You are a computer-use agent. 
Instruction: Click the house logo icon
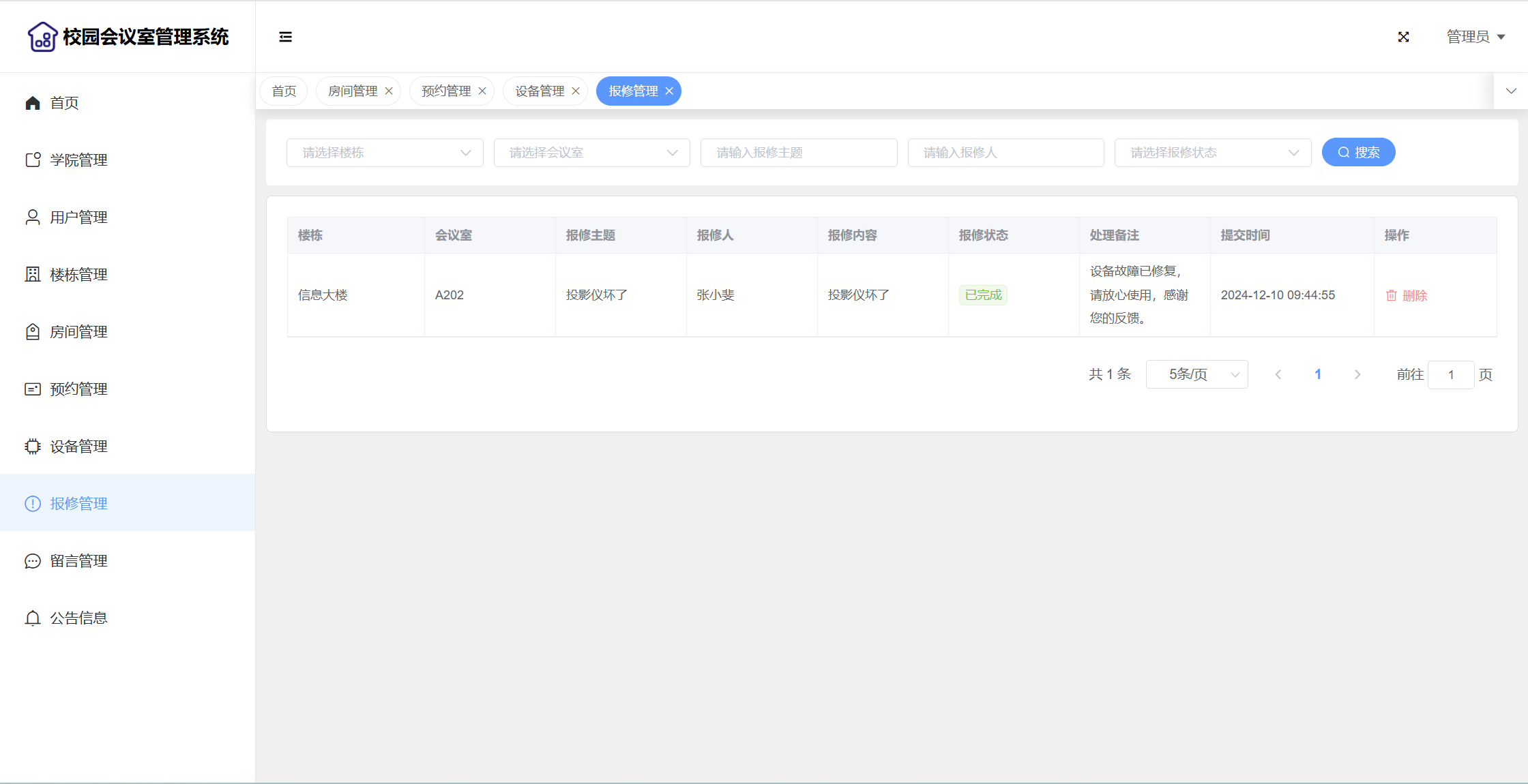pos(42,37)
